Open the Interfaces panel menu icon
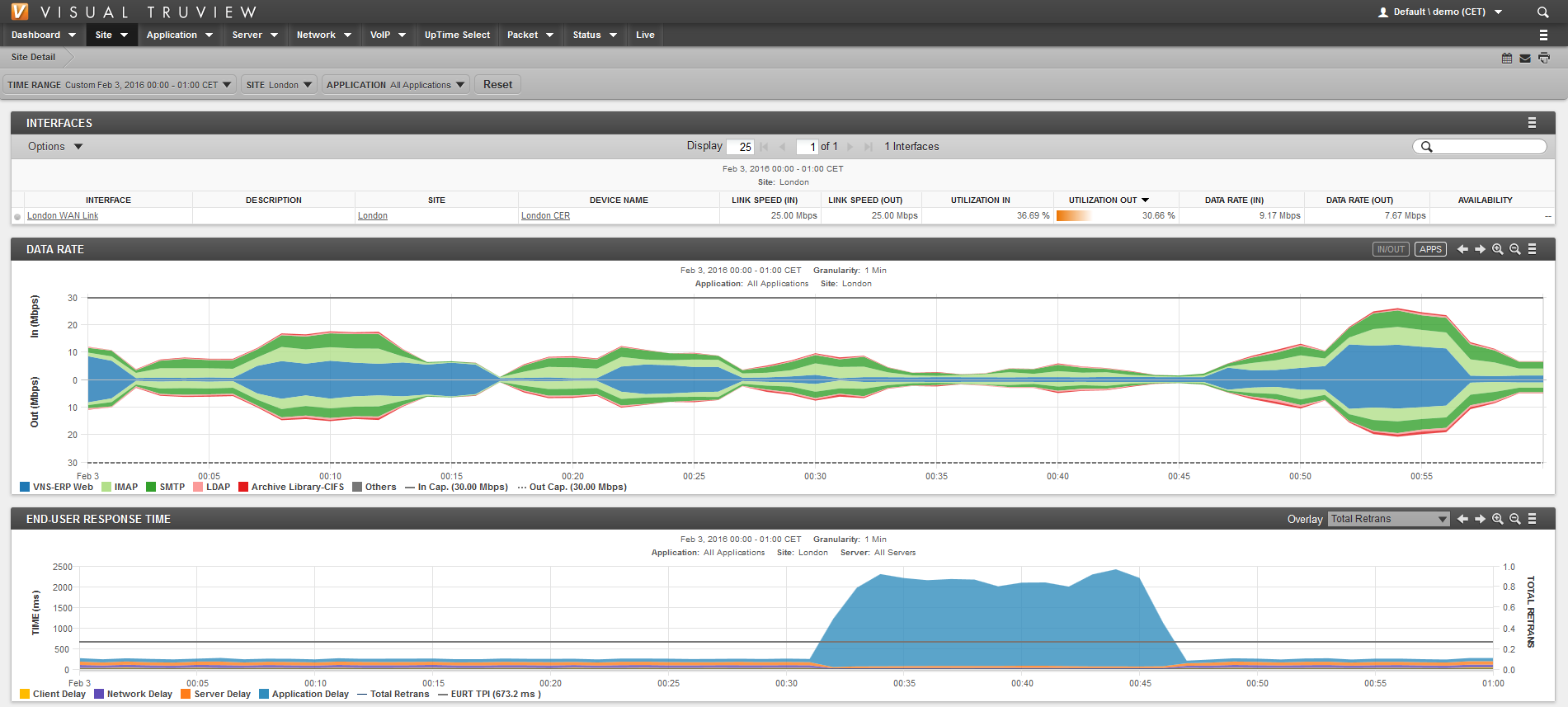1568x707 pixels. pos(1532,123)
